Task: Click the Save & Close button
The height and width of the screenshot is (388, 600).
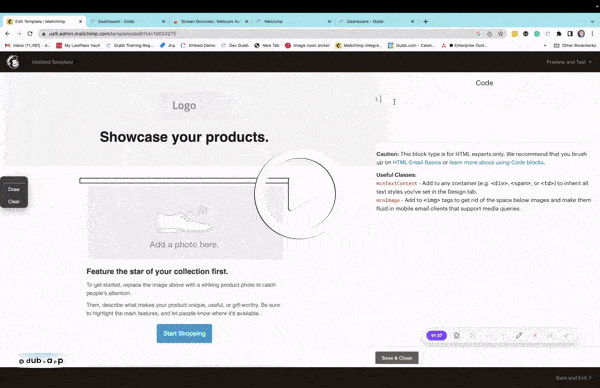Action: click(x=397, y=358)
